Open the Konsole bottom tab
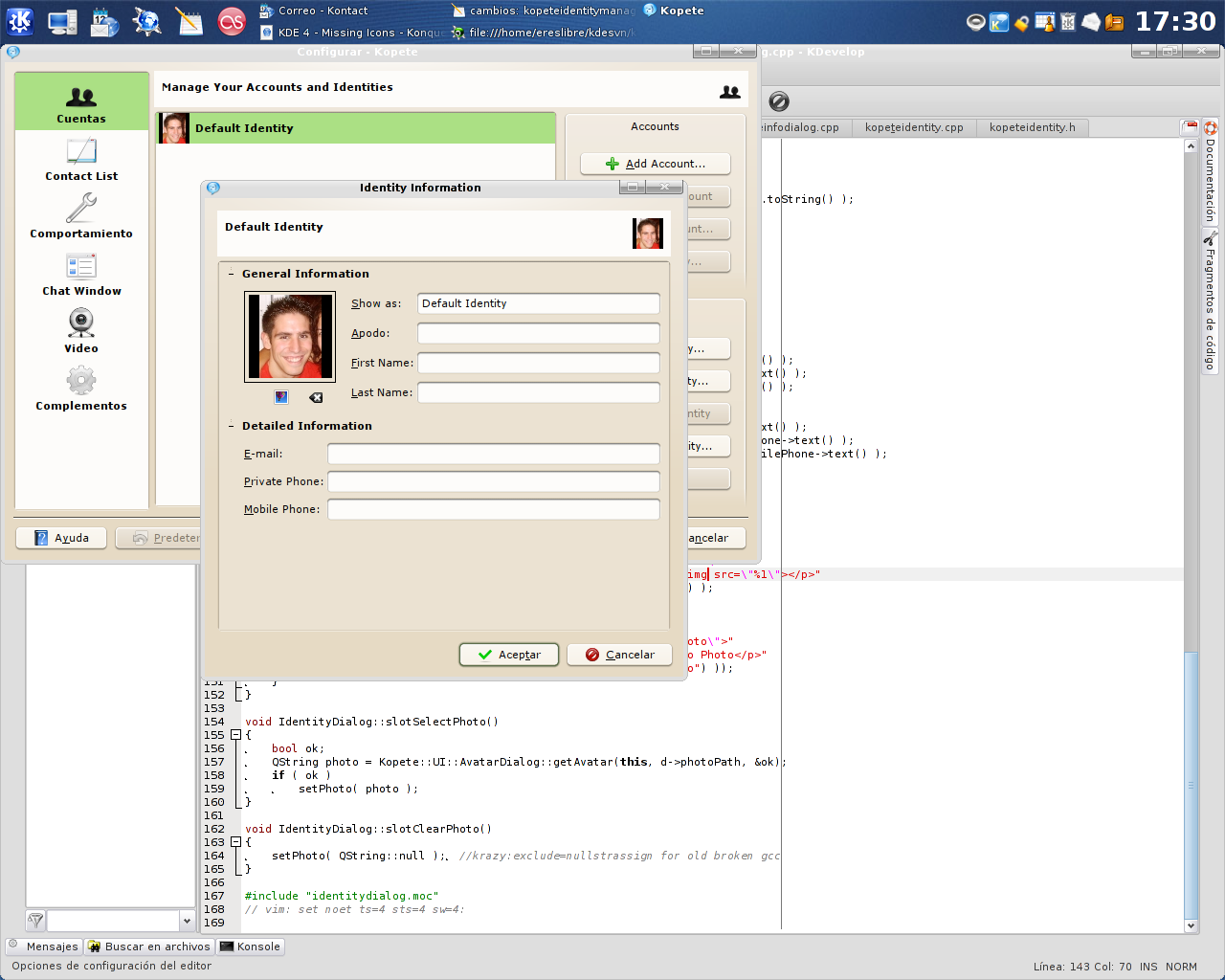Image resolution: width=1225 pixels, height=980 pixels. (x=250, y=947)
